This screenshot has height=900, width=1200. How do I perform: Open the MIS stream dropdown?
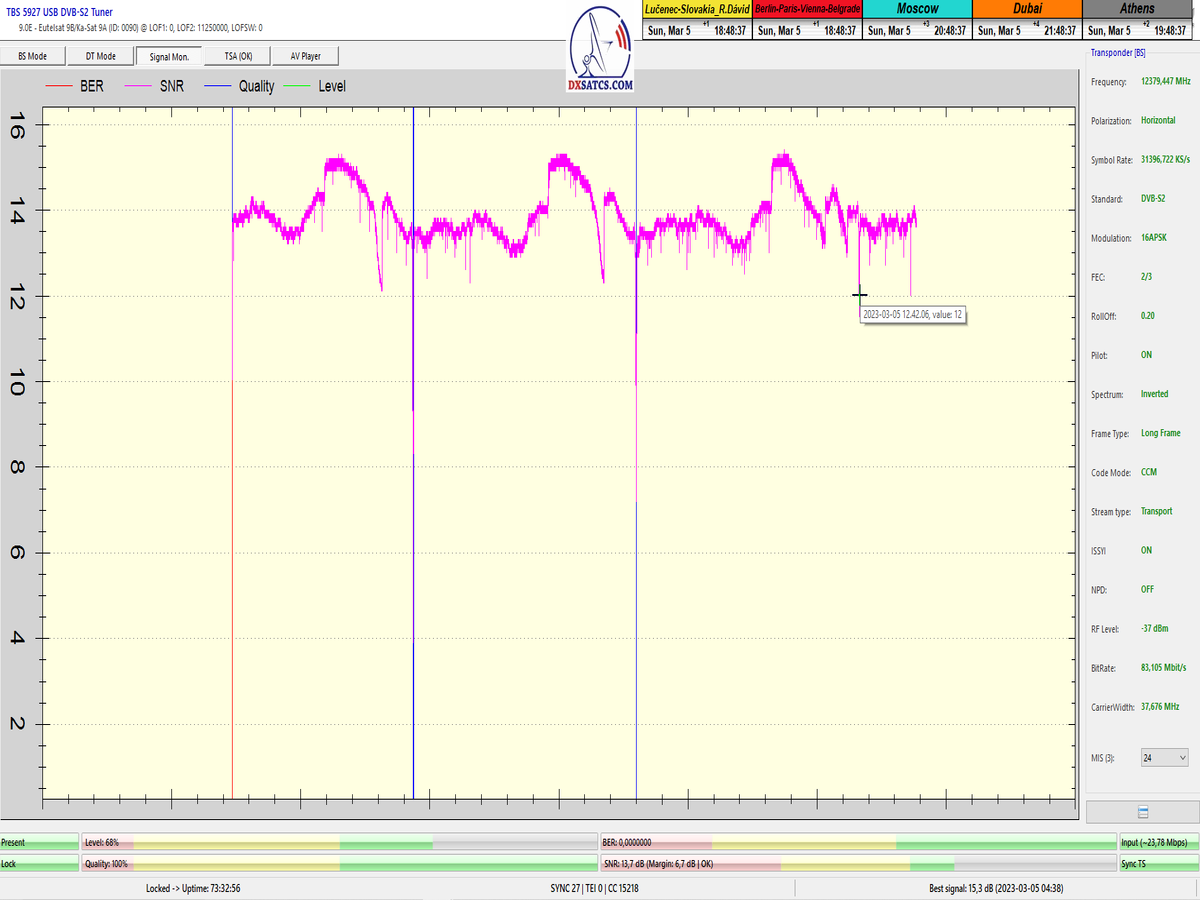(1164, 758)
